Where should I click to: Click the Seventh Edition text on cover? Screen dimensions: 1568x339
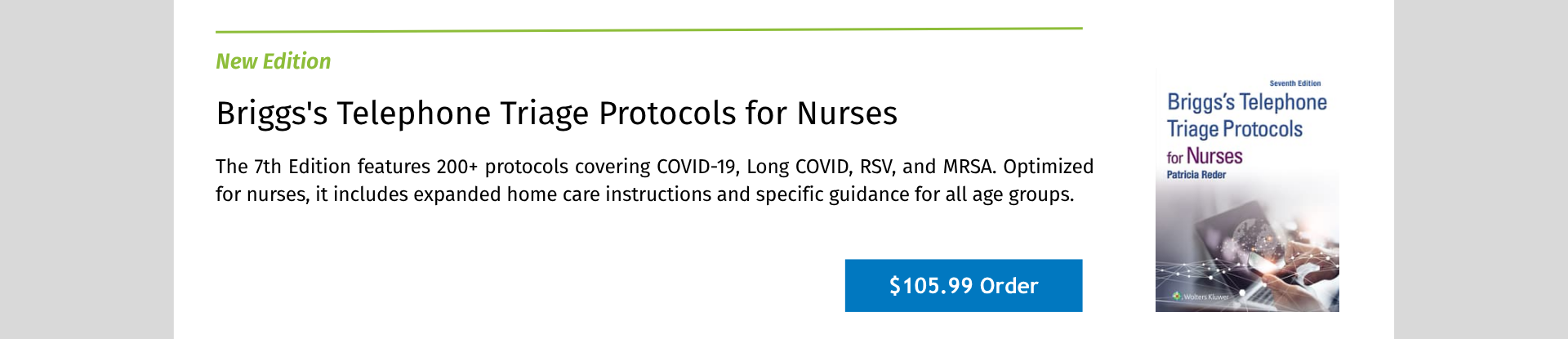click(1294, 83)
